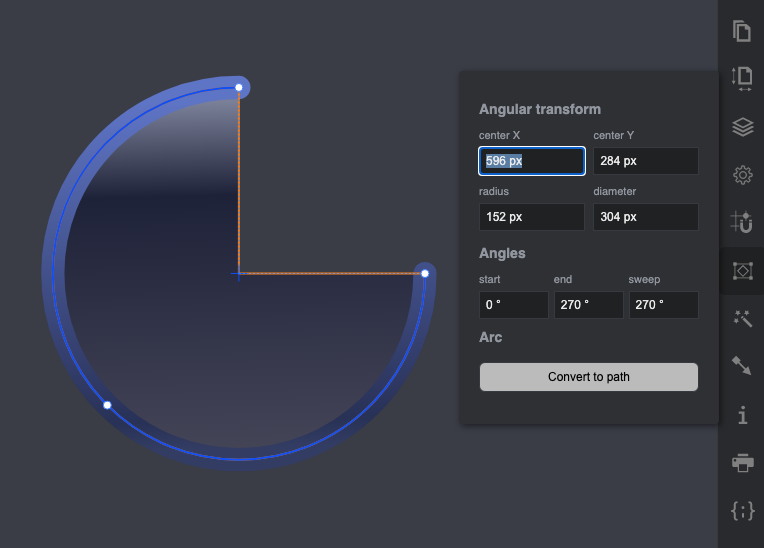Click the center X input field
The width and height of the screenshot is (764, 548).
531,161
